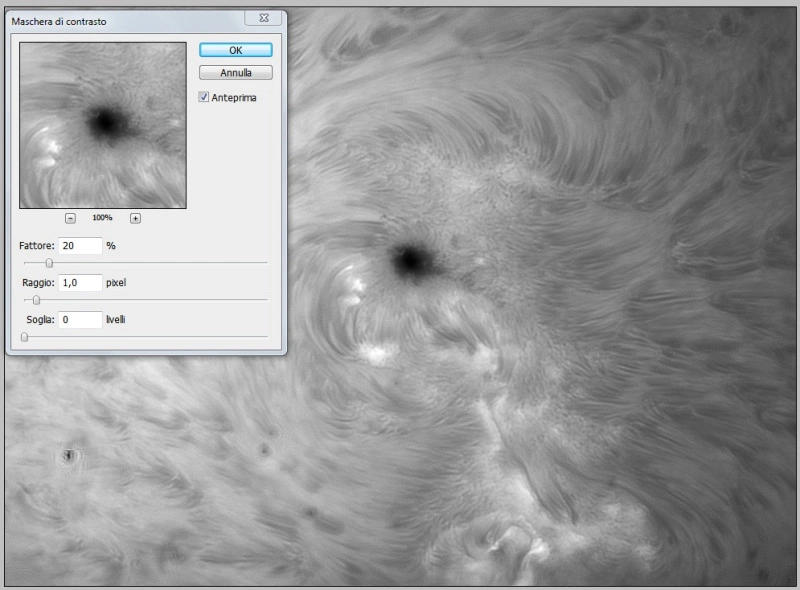Click the Fattore slider handle
The height and width of the screenshot is (590, 800).
(49, 263)
